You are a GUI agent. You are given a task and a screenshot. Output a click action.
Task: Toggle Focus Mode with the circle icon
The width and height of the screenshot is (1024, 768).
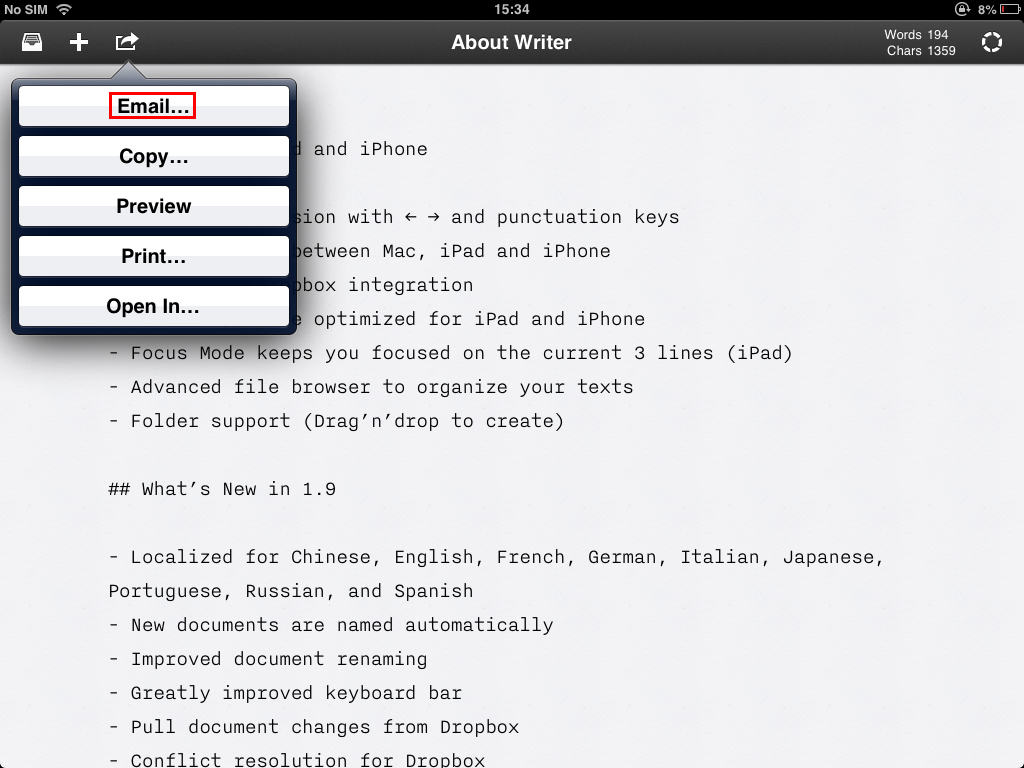pos(991,42)
